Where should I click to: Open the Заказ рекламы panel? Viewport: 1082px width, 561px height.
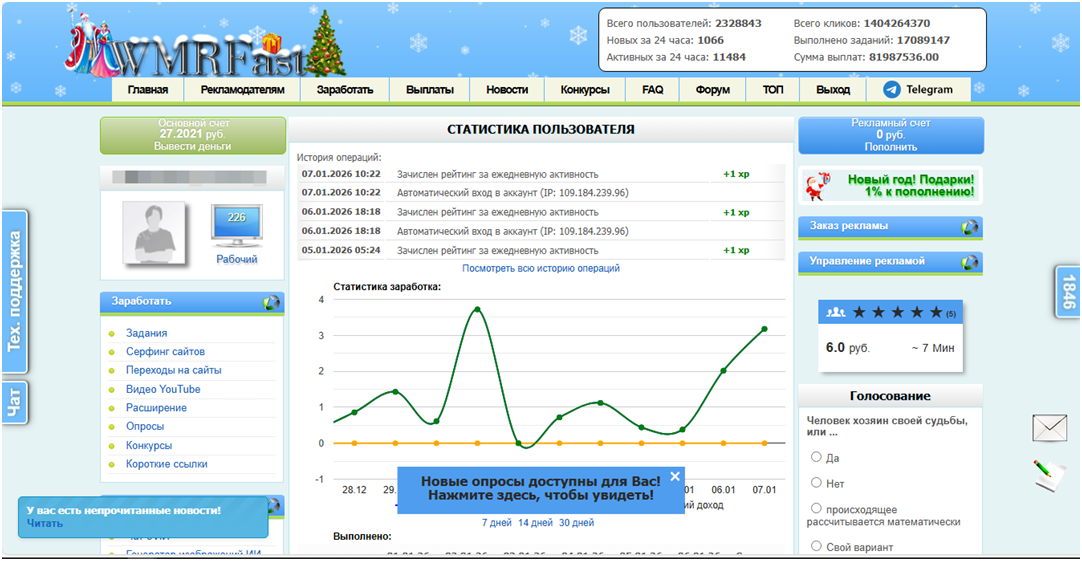tap(890, 227)
